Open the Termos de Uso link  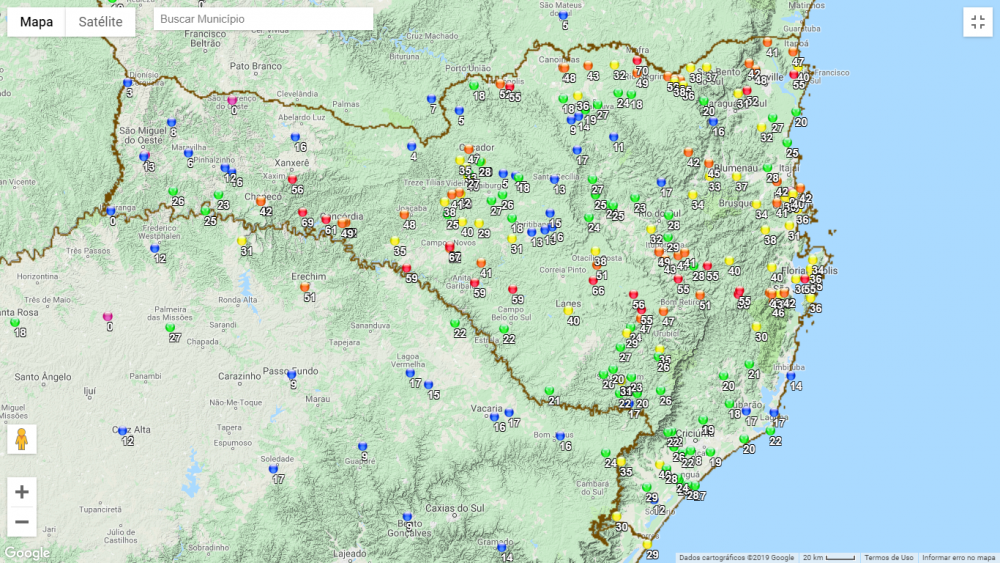coord(888,557)
